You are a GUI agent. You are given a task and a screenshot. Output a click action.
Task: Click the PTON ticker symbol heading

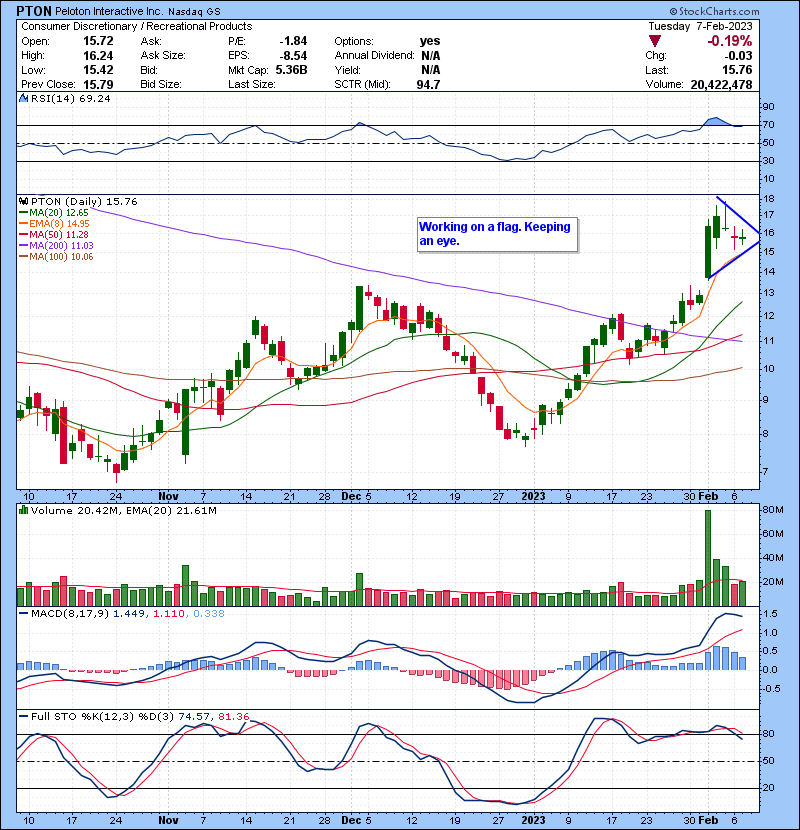click(34, 11)
